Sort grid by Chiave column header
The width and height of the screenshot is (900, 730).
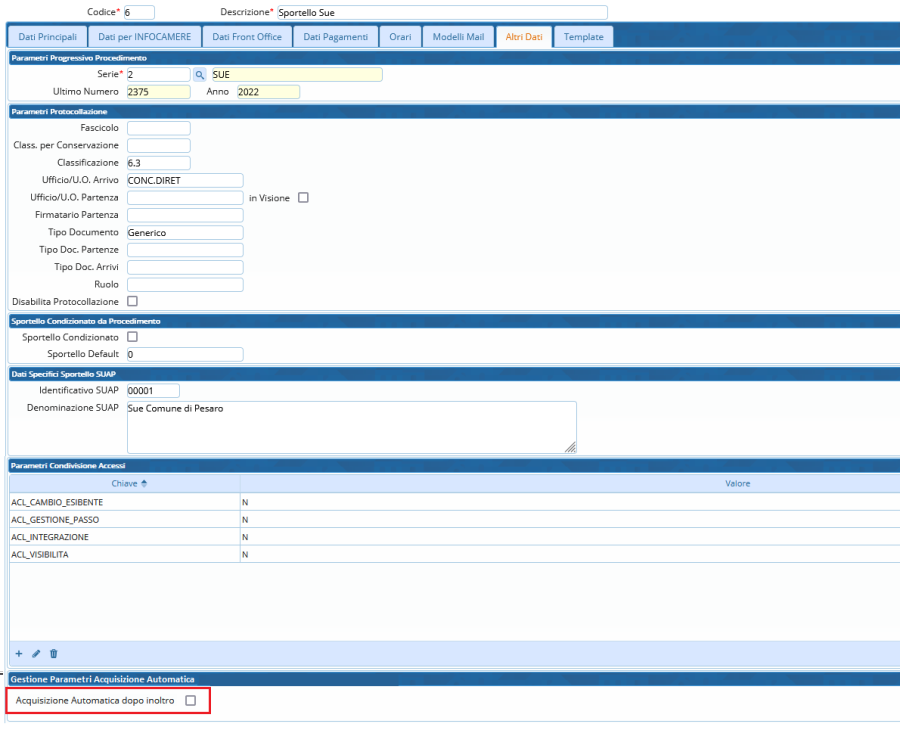pyautogui.click(x=123, y=484)
